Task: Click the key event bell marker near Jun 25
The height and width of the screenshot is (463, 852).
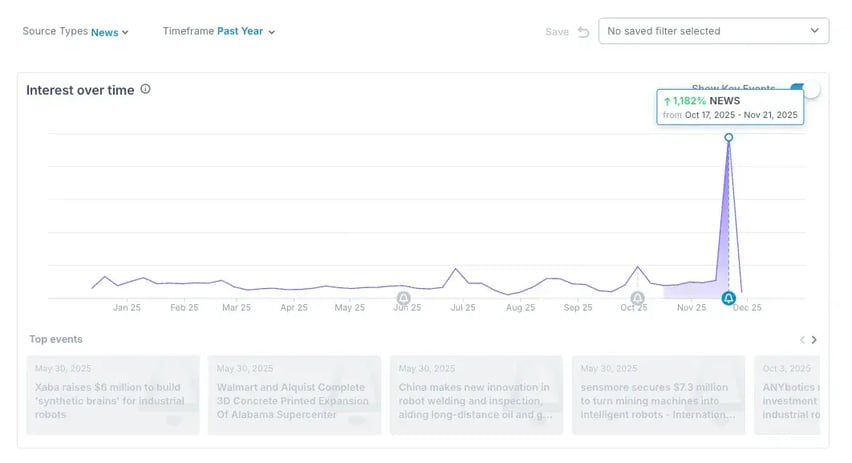Action: click(x=403, y=298)
